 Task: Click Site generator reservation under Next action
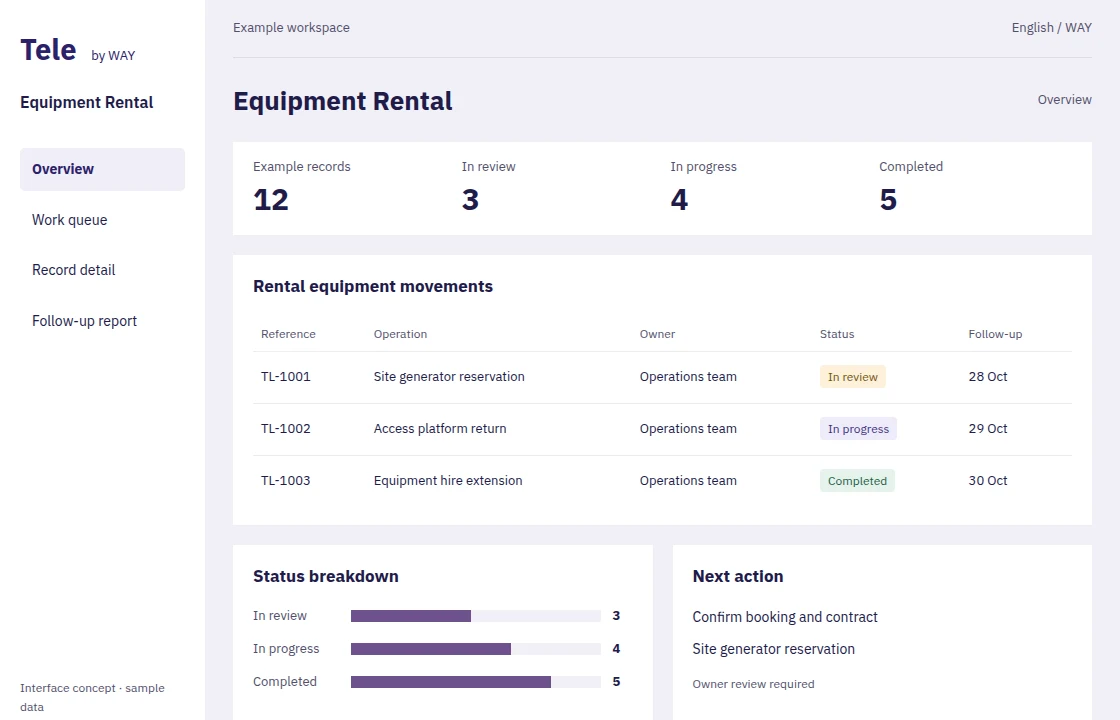click(x=774, y=649)
